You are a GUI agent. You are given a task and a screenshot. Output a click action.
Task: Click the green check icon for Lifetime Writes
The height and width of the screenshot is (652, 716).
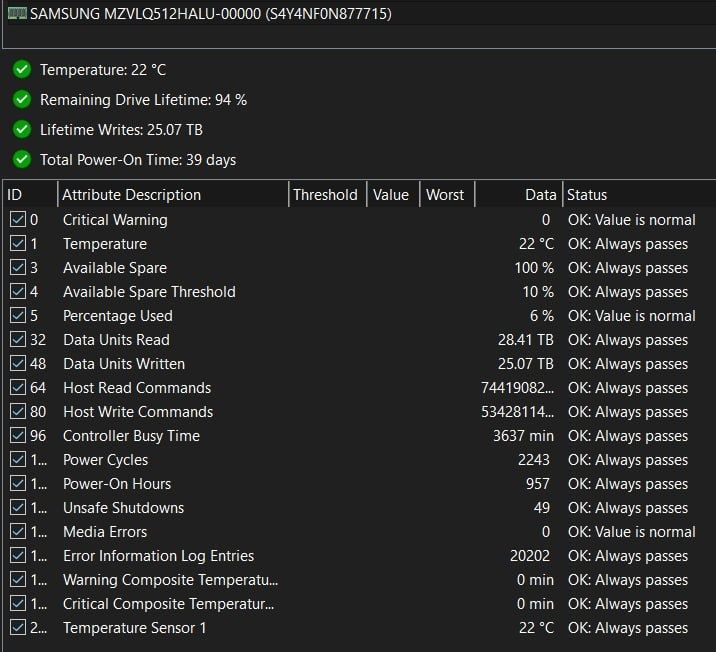point(21,130)
